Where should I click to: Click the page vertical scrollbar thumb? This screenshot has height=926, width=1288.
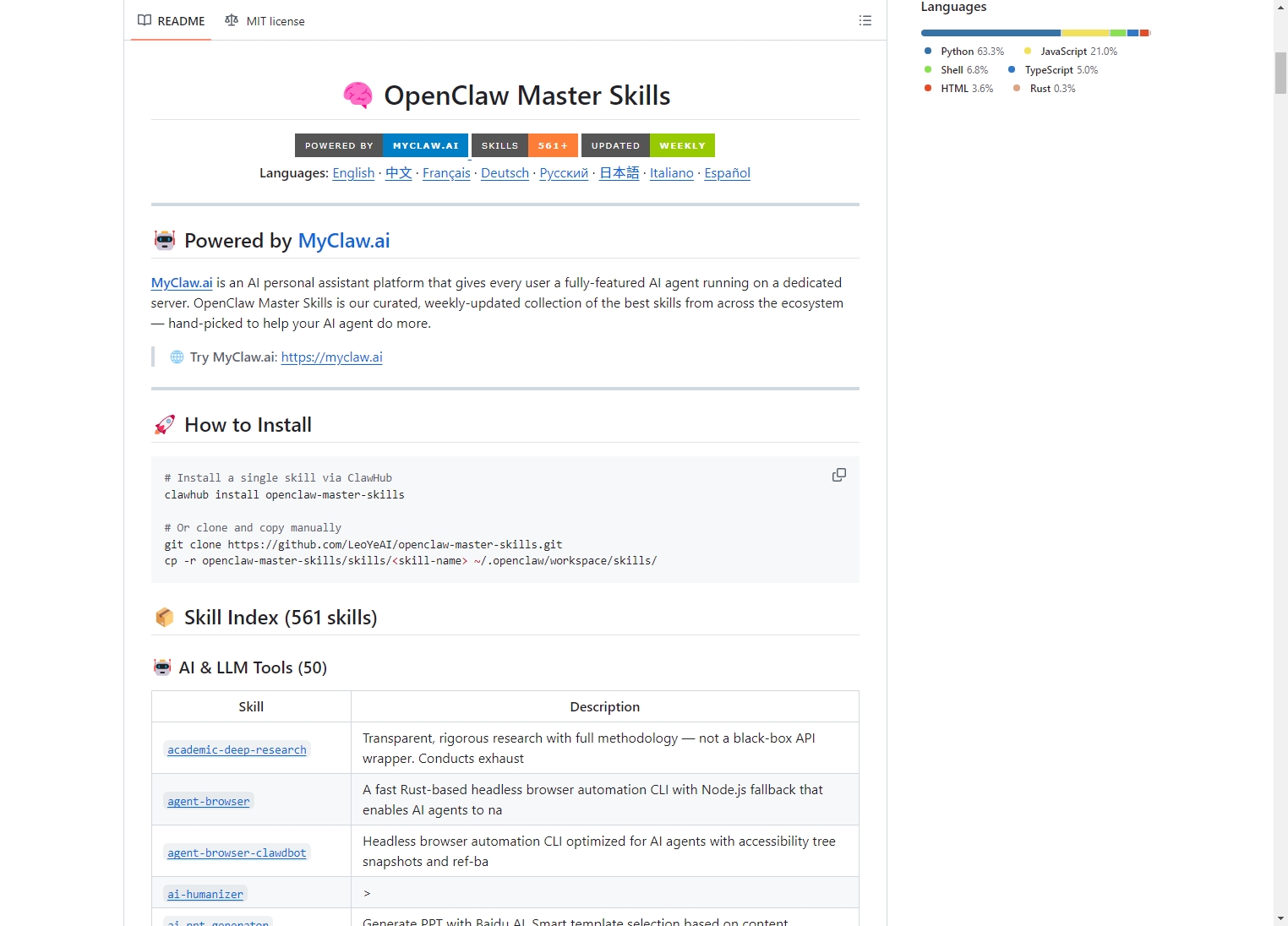pos(1281,73)
